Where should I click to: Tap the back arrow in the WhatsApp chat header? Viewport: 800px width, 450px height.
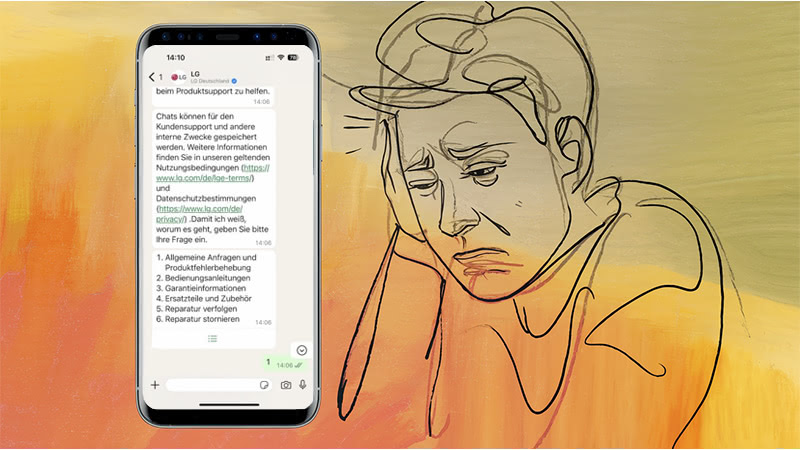tap(152, 77)
